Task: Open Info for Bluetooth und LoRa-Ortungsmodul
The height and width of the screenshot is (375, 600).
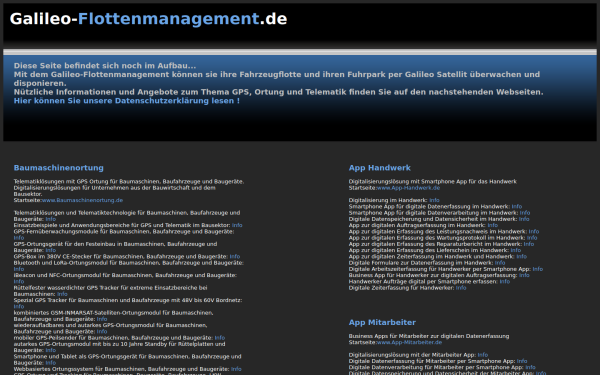Action: click(19, 269)
